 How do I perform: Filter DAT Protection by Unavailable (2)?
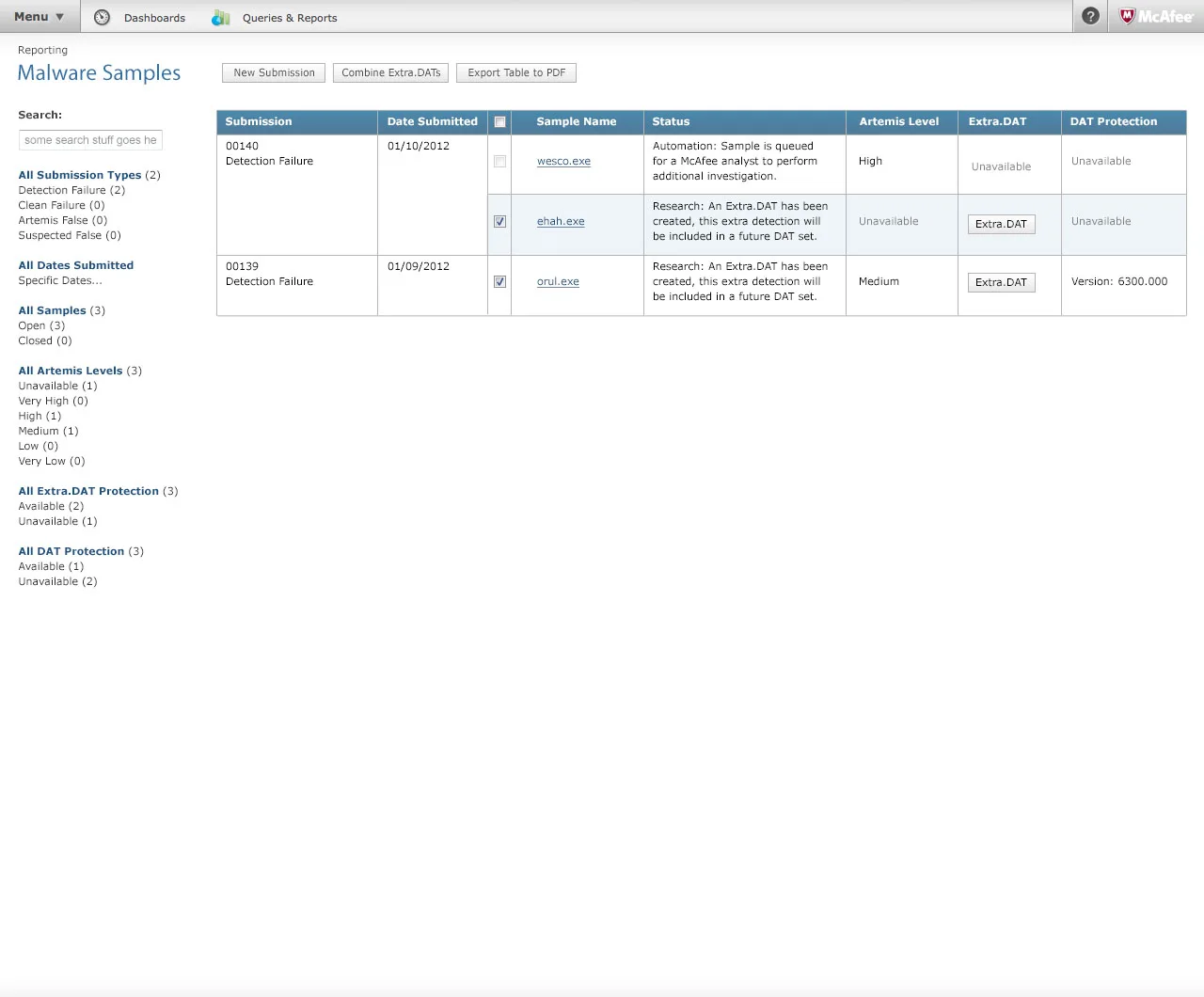tap(57, 581)
